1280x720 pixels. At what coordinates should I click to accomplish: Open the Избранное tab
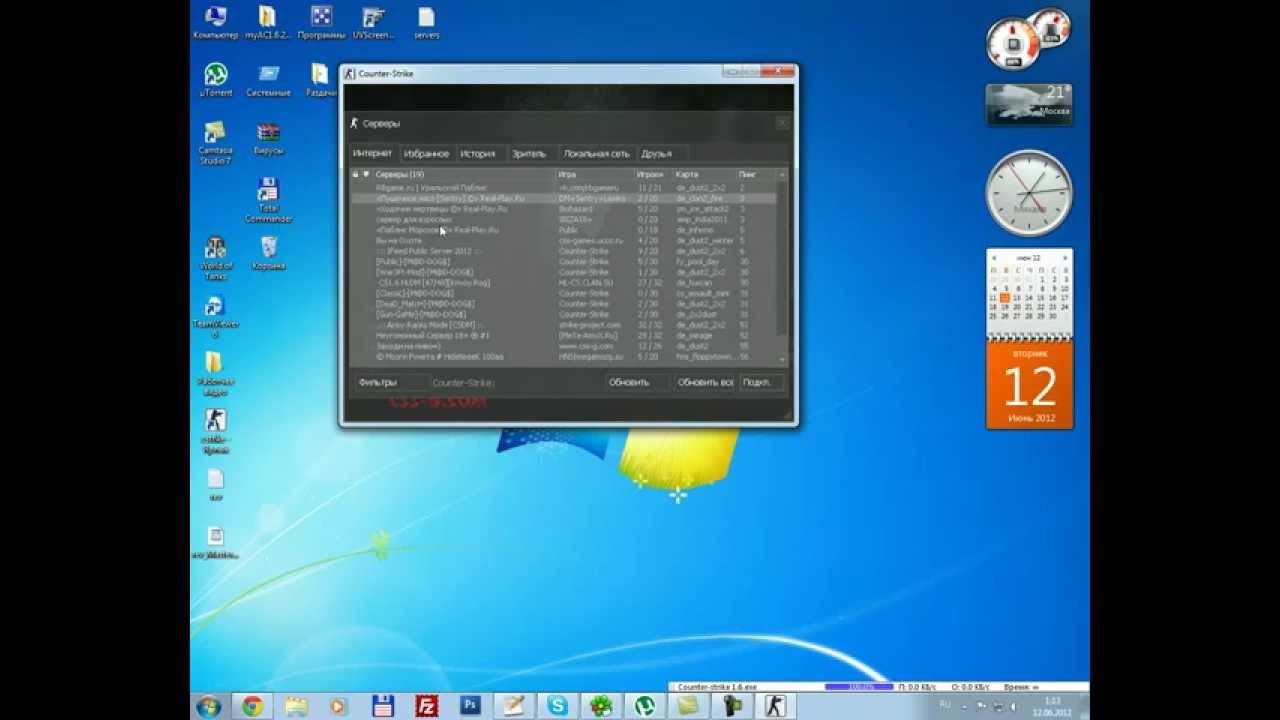click(426, 153)
